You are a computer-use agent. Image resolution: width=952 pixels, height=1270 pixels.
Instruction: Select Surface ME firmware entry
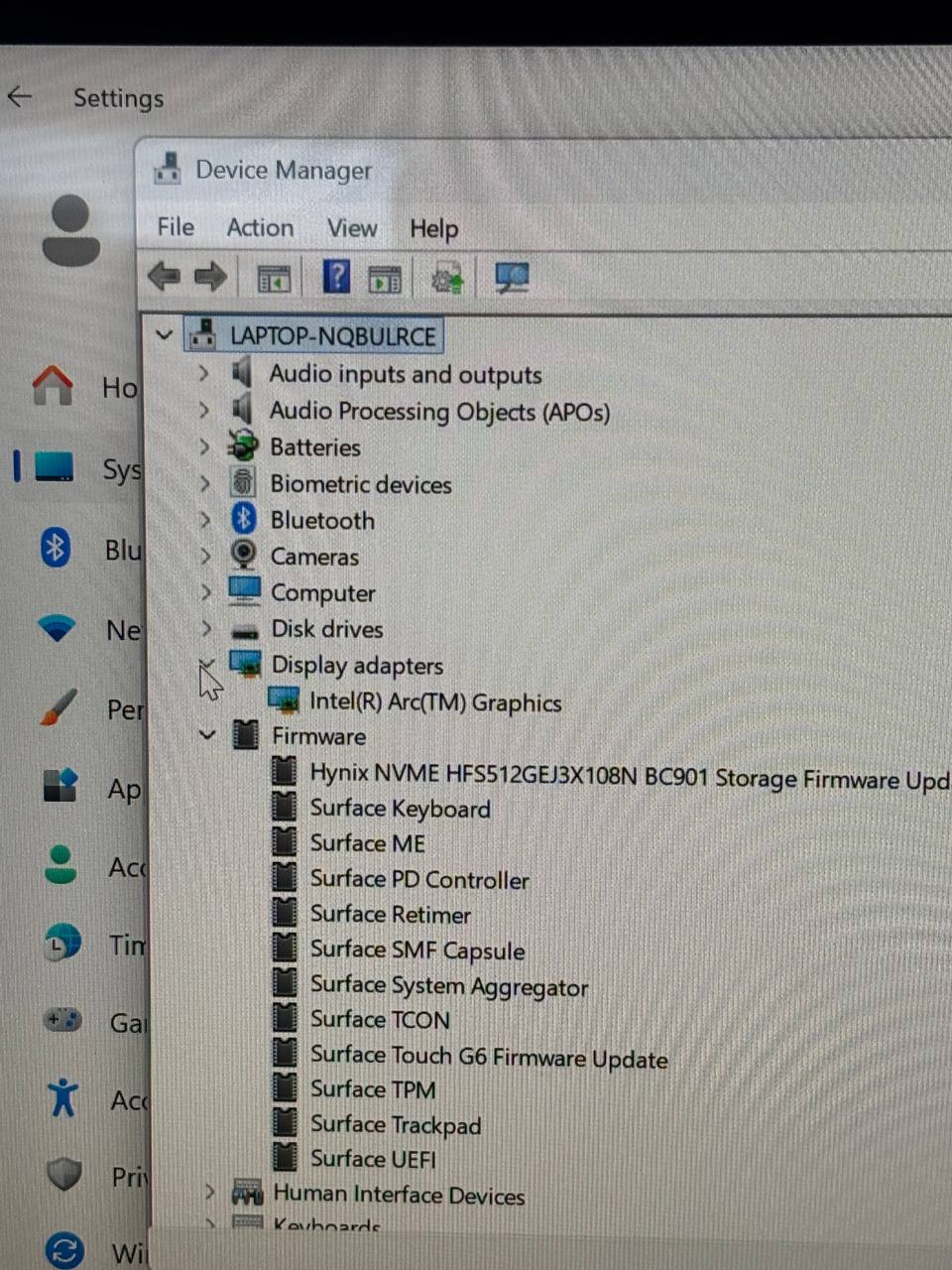point(367,843)
